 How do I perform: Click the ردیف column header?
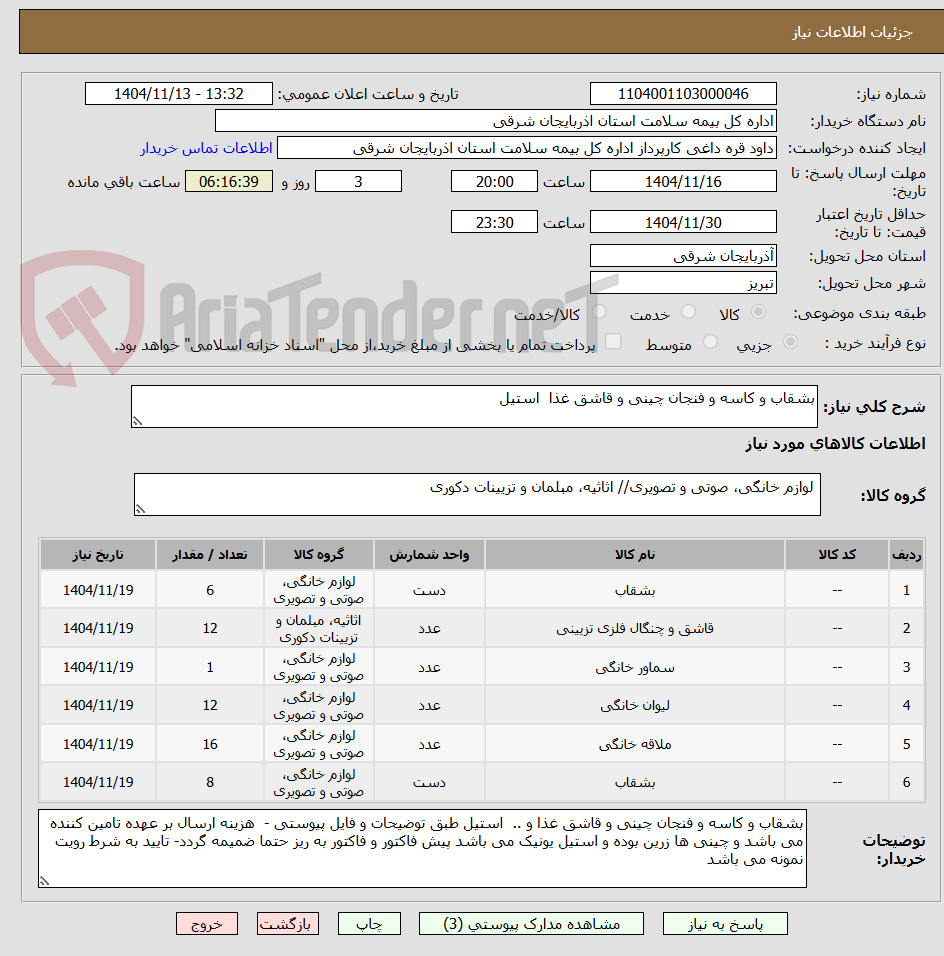pyautogui.click(x=907, y=555)
